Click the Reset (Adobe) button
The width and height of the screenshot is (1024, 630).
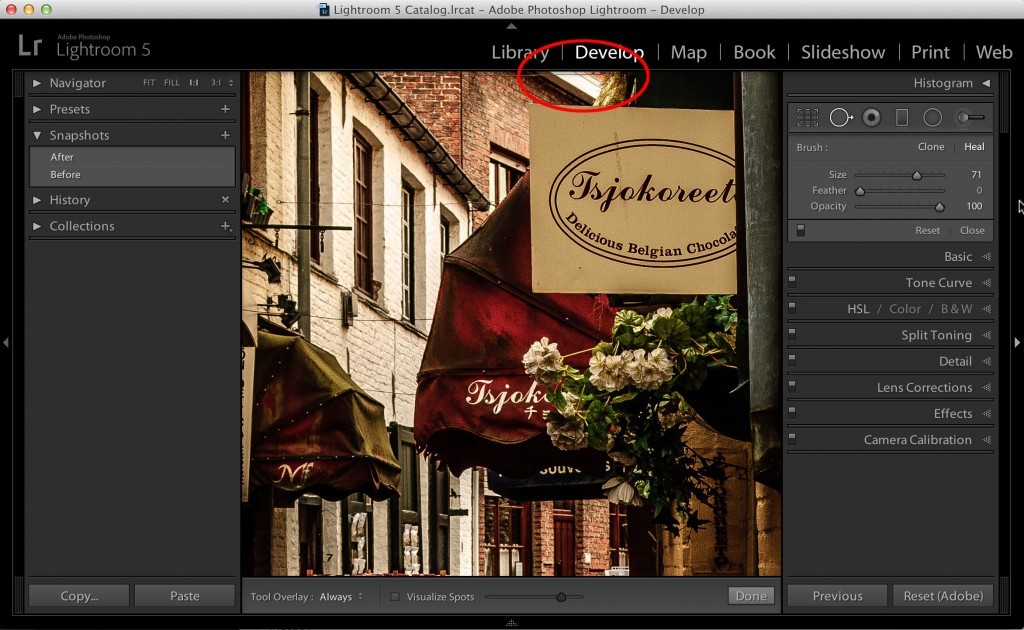click(x=943, y=596)
